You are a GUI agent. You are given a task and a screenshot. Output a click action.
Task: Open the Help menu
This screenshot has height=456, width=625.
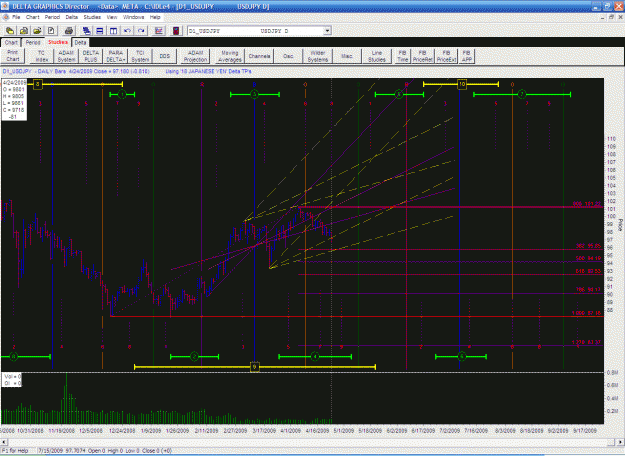coord(155,17)
